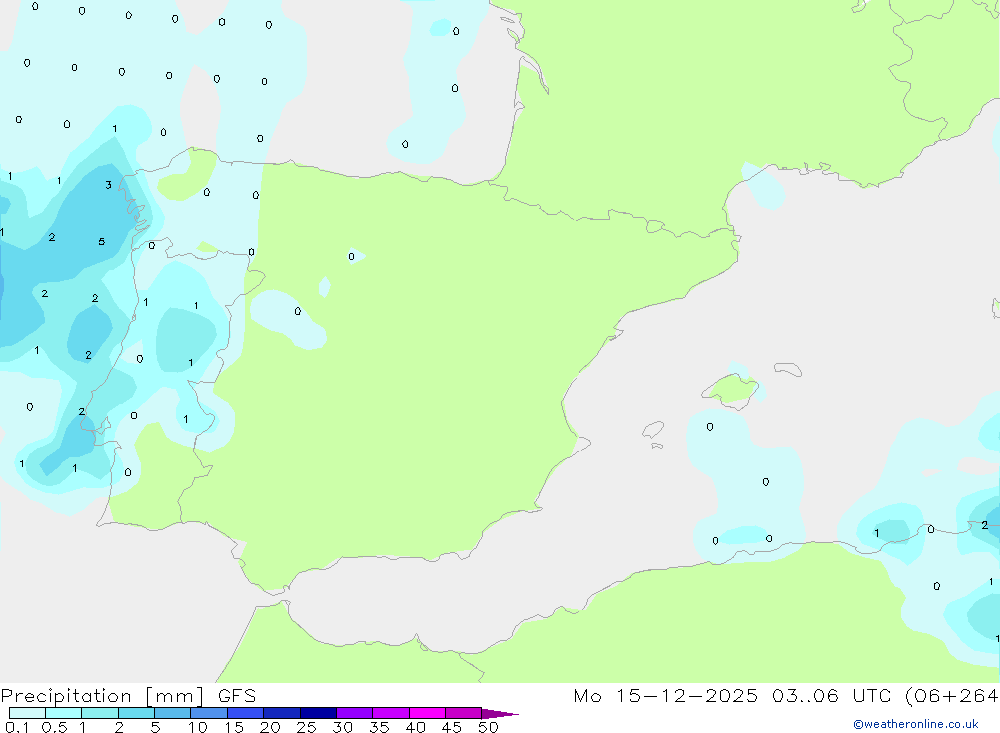Click the "GFS" model label
This screenshot has width=1000, height=733.
(237, 696)
